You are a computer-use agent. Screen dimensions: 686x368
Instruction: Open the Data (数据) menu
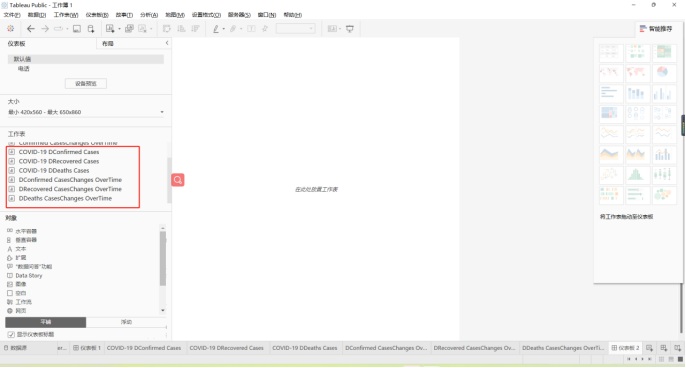(37, 15)
